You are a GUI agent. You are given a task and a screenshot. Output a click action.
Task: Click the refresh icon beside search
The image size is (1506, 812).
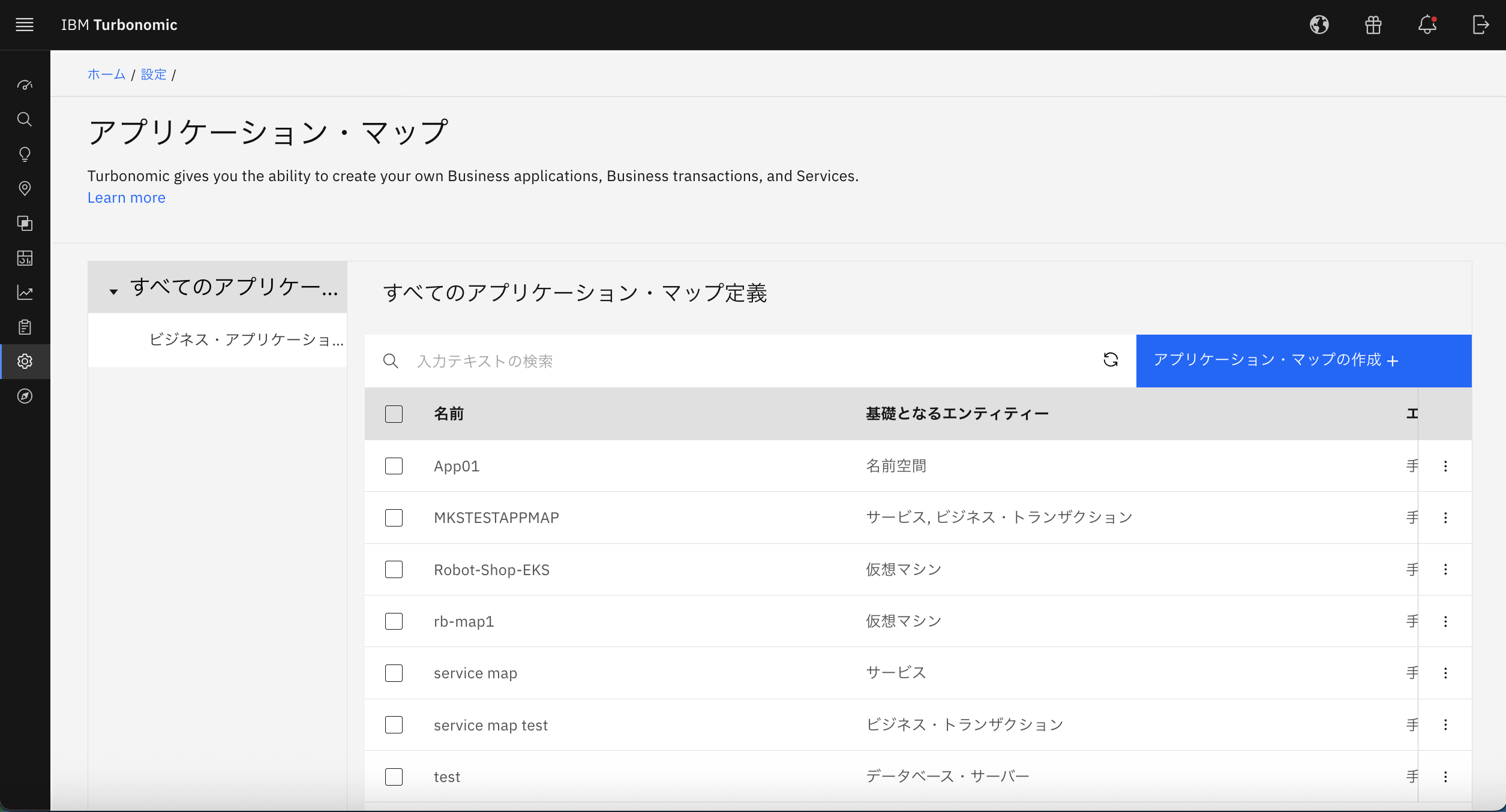pos(1111,360)
